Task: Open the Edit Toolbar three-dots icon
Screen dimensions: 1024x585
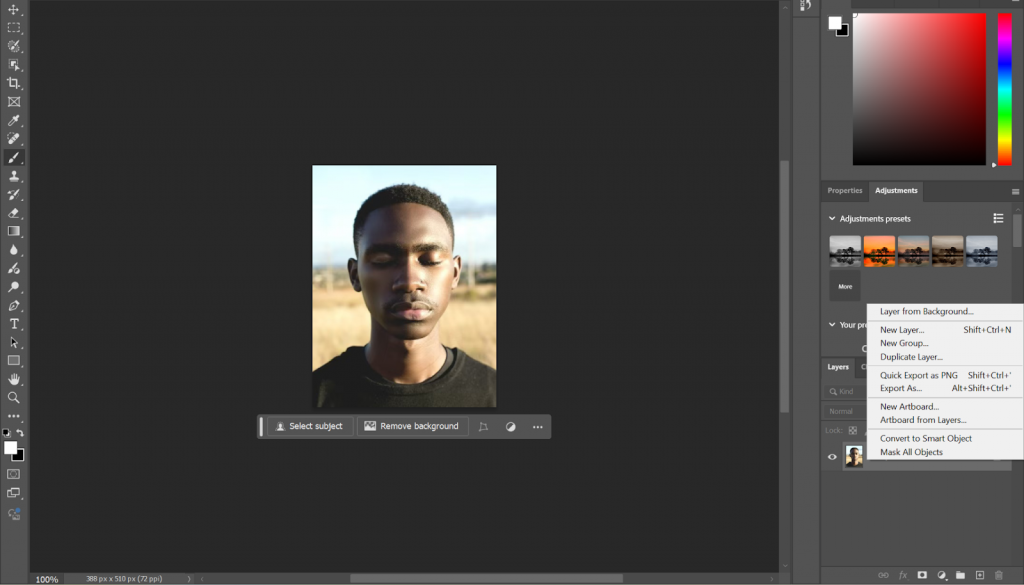Action: [x=13, y=416]
